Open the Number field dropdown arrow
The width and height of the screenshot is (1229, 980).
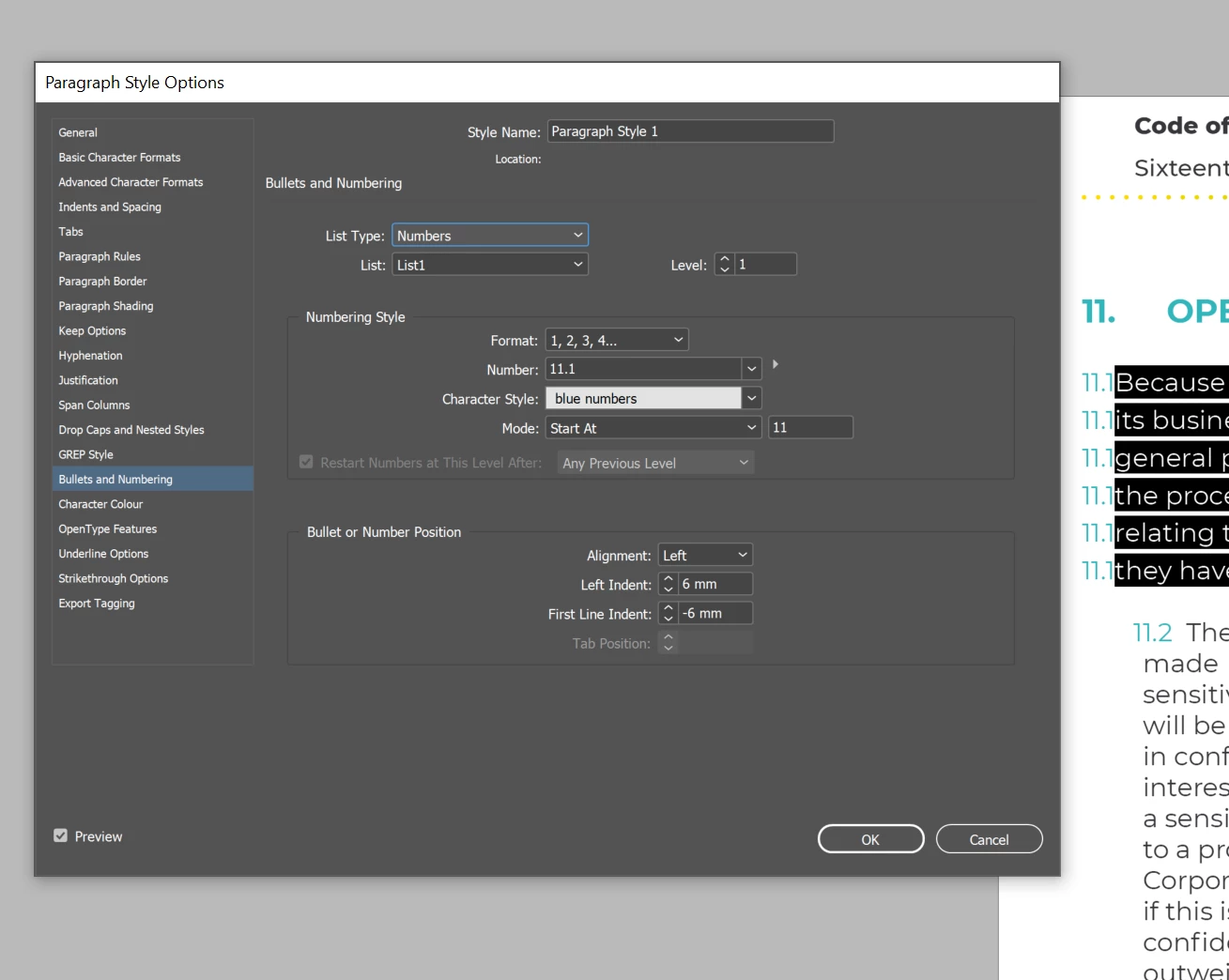point(751,369)
